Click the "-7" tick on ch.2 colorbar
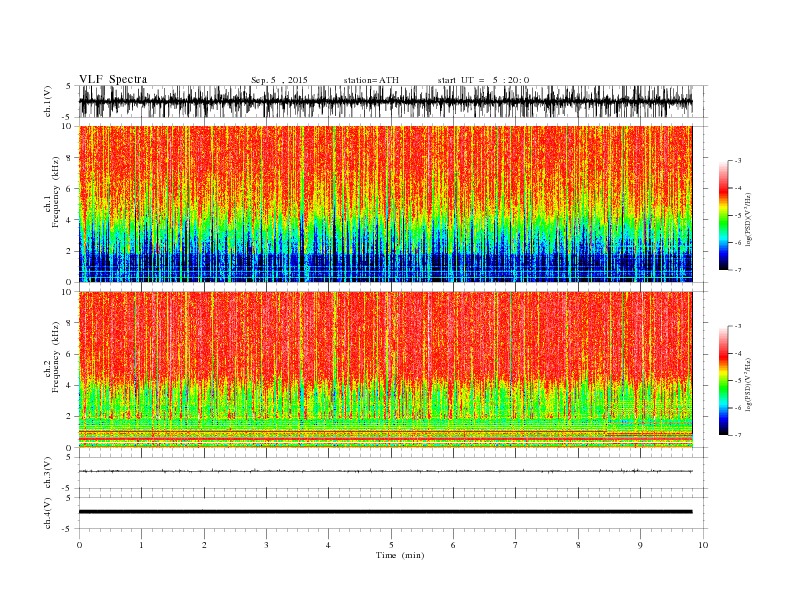The image size is (792, 612). [x=738, y=435]
